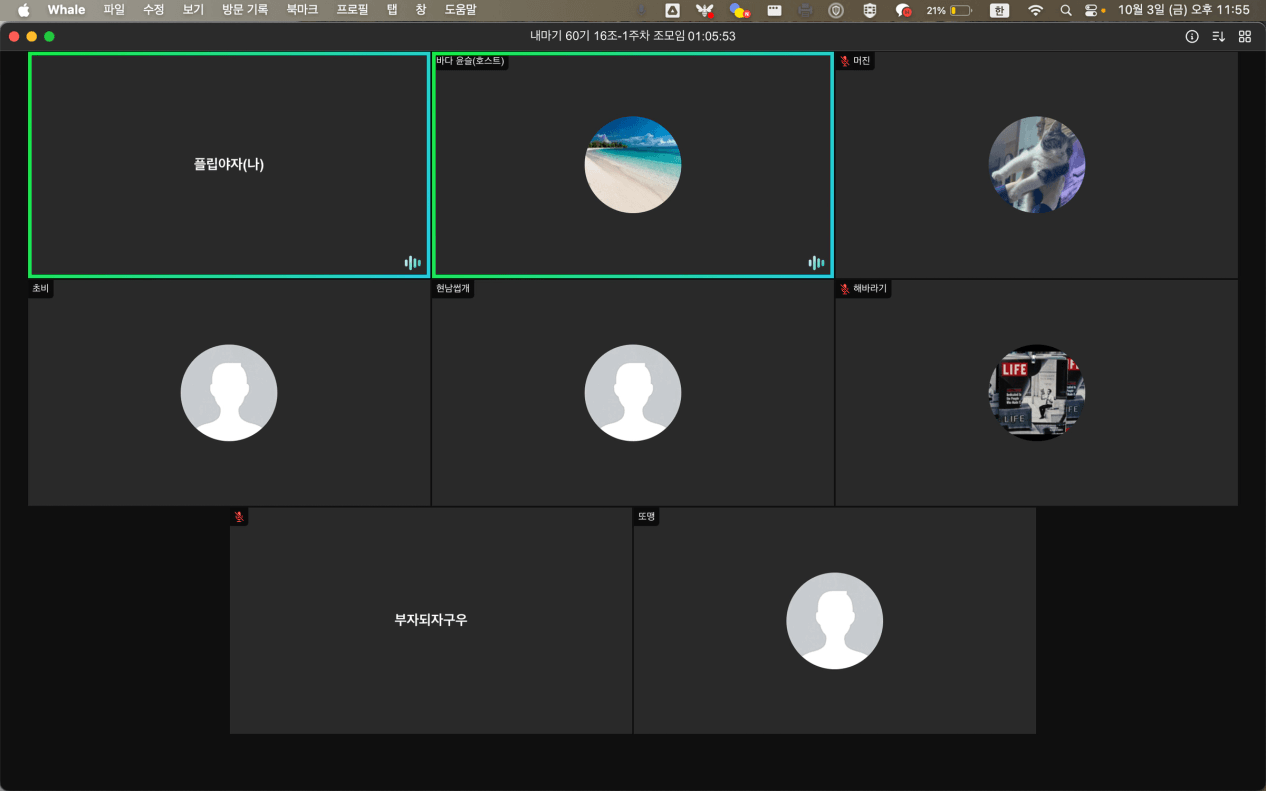Click the muted mic icon next to 머진
The height and width of the screenshot is (791, 1266).
coord(845,61)
